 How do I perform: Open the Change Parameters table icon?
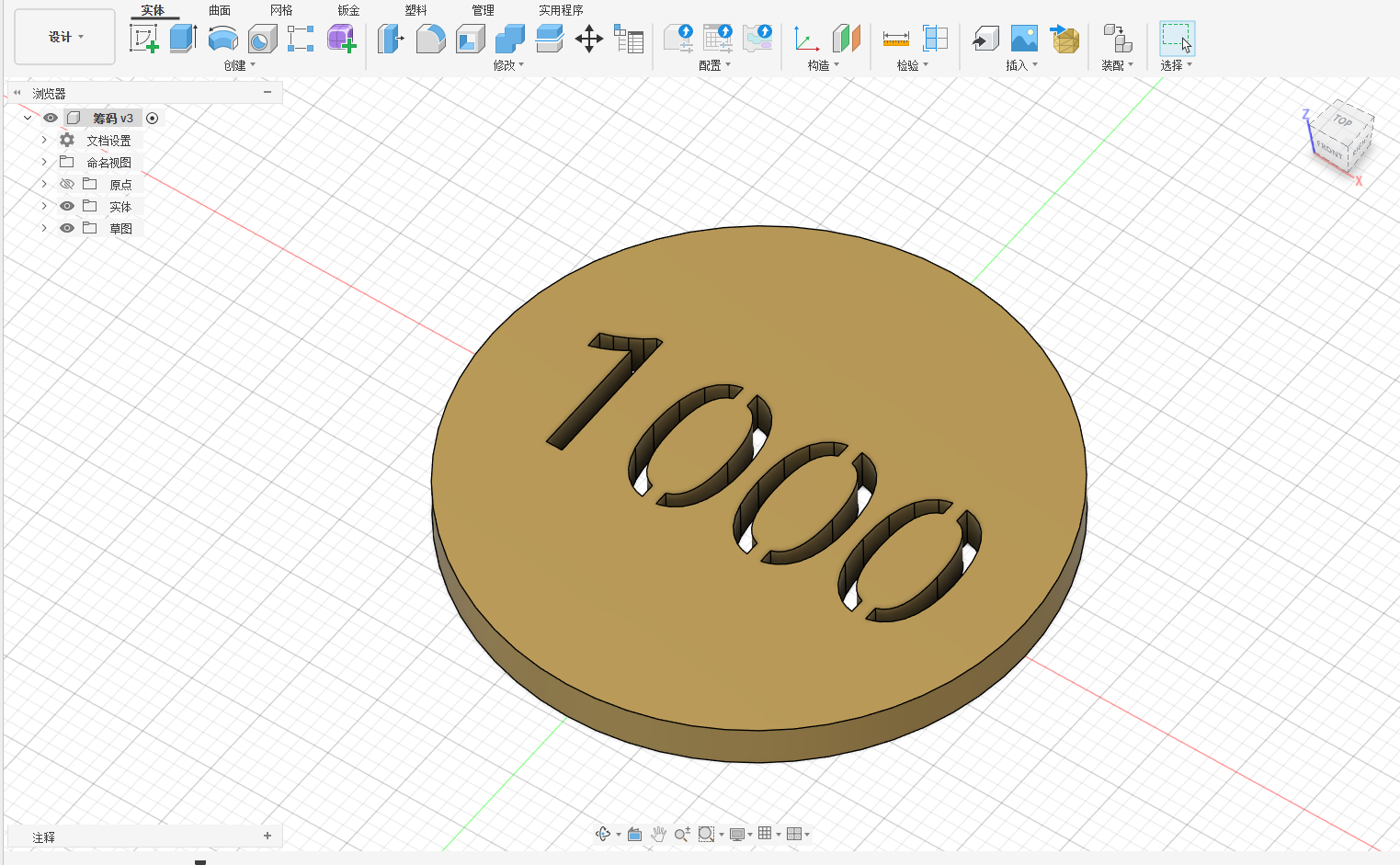tap(629, 39)
